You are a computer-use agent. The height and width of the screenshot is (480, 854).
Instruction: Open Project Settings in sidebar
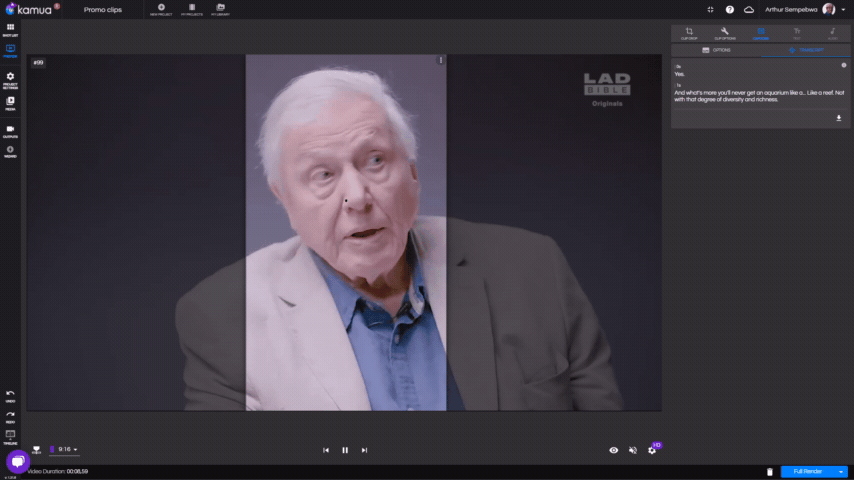click(10, 78)
